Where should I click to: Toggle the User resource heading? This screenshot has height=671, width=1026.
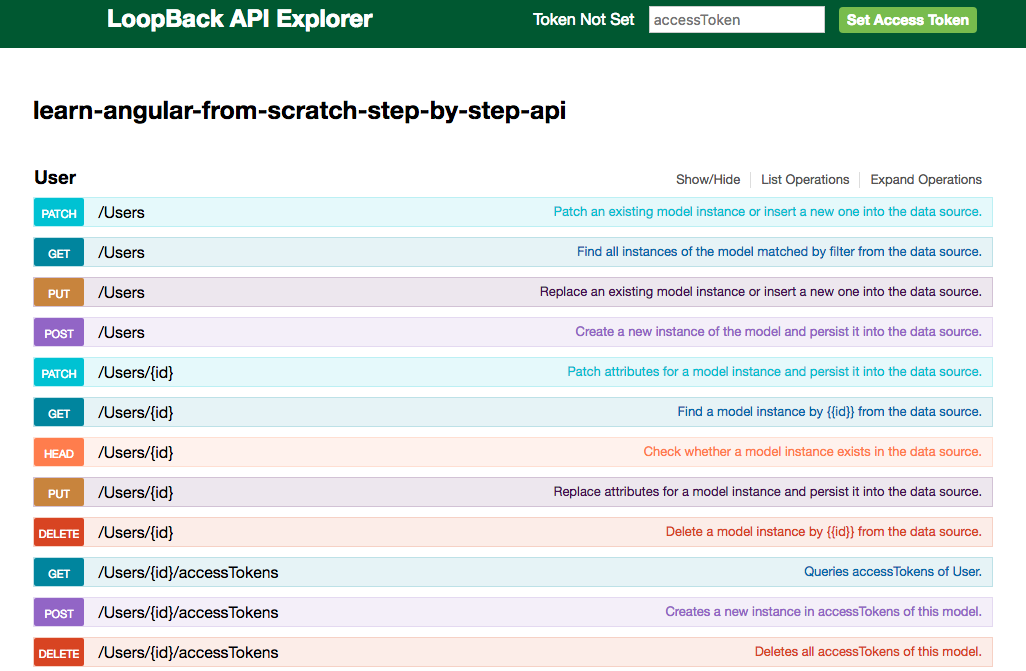click(55, 177)
